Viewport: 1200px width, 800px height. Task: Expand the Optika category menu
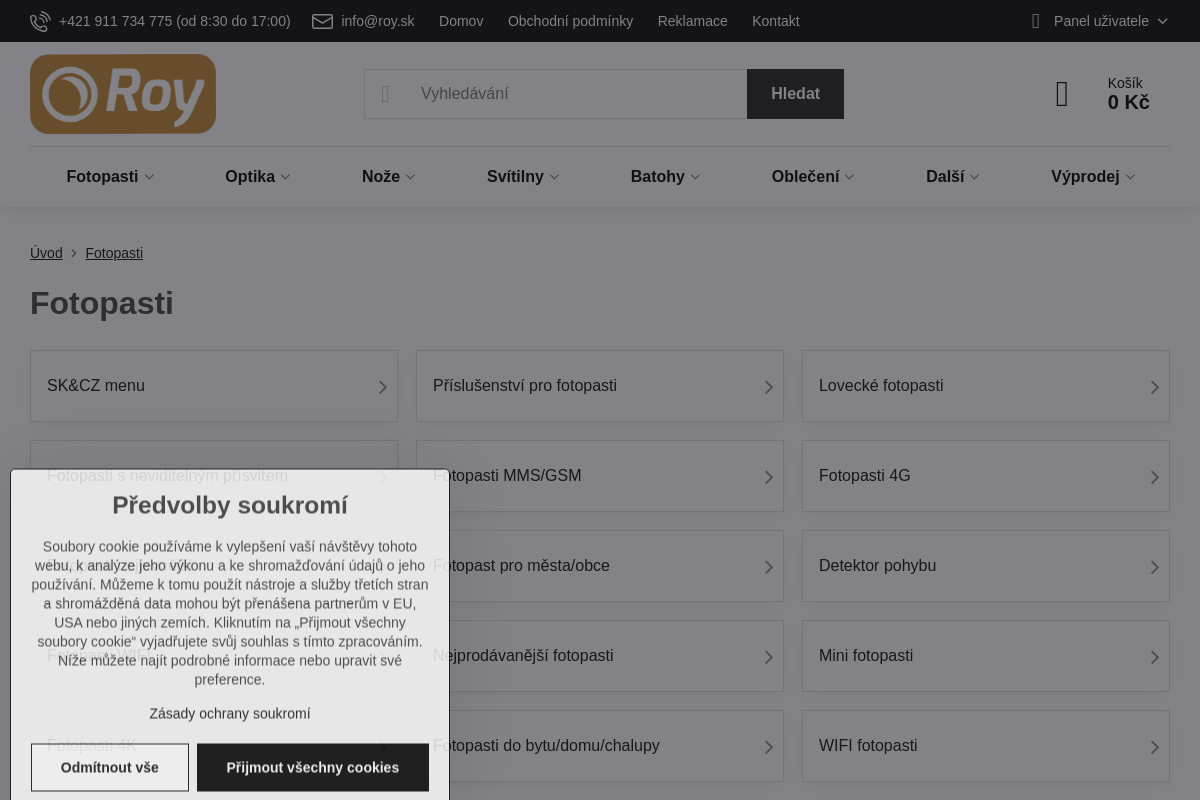tap(257, 176)
